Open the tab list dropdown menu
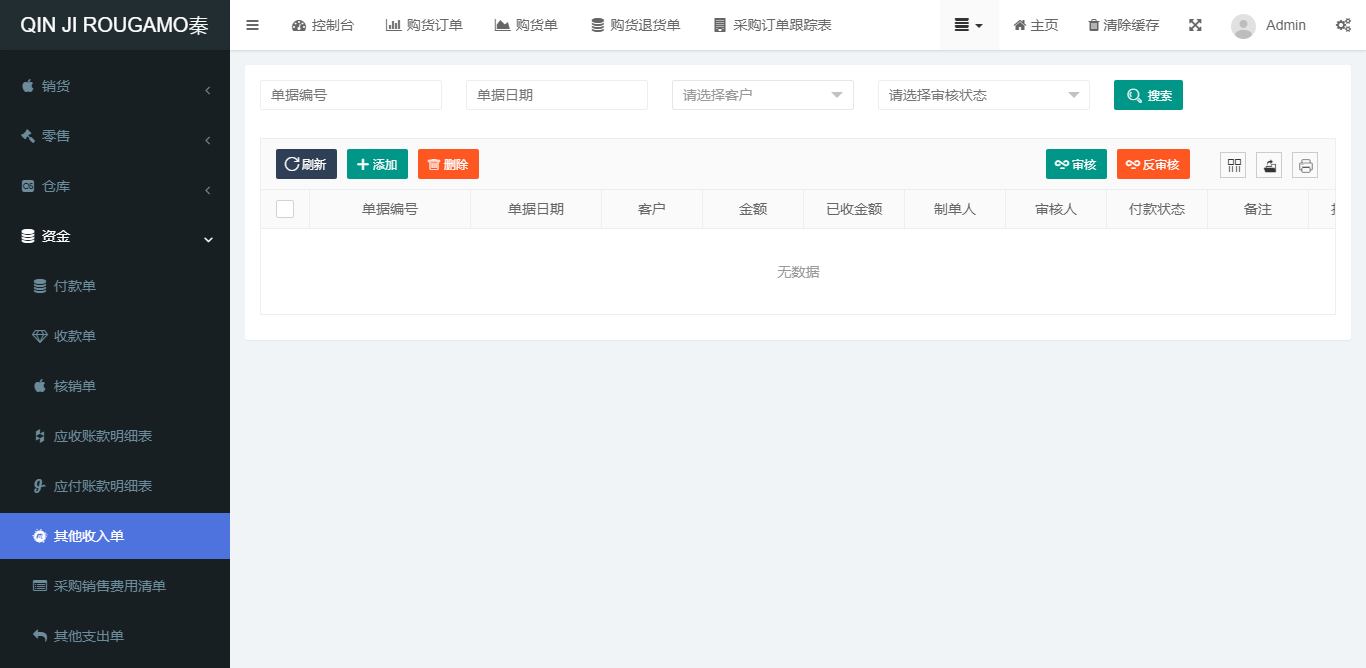This screenshot has height=668, width=1366. pyautogui.click(x=968, y=25)
